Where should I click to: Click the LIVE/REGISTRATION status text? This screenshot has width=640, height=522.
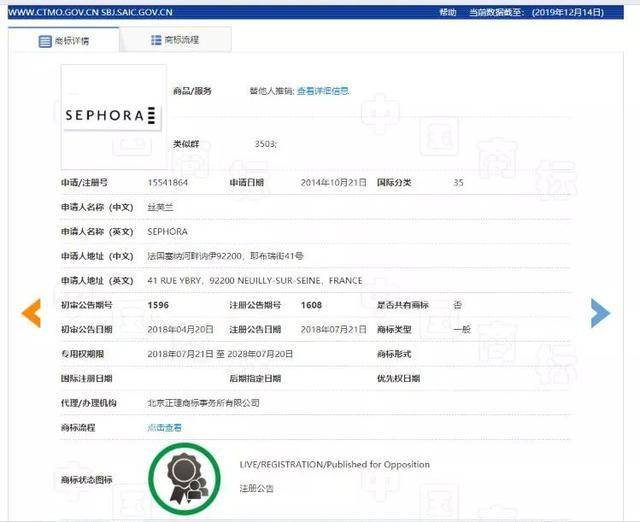[x=334, y=465]
